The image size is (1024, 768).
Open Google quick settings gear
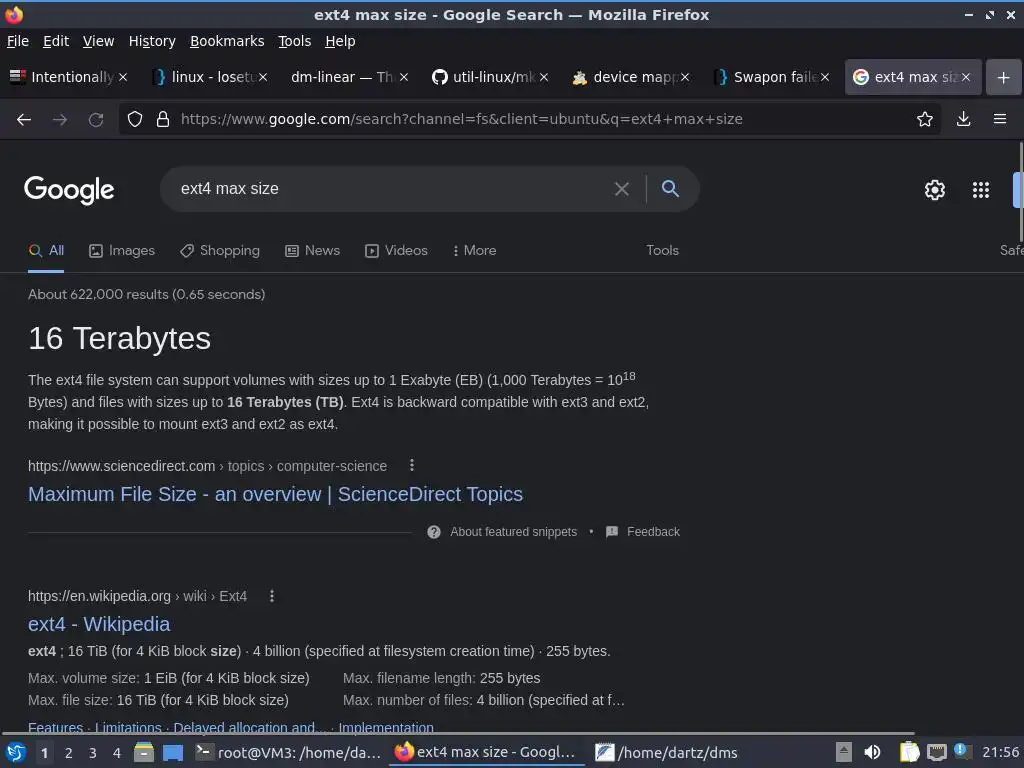point(935,189)
